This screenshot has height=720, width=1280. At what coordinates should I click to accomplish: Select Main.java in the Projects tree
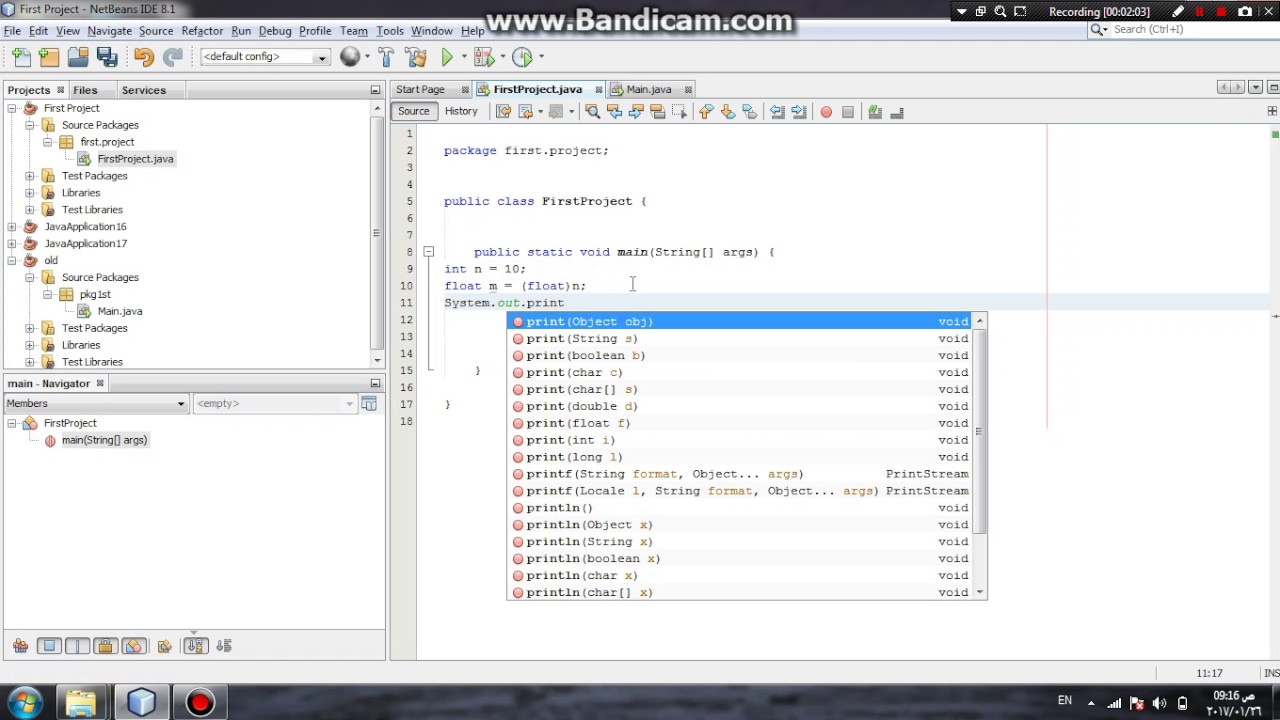[x=120, y=311]
